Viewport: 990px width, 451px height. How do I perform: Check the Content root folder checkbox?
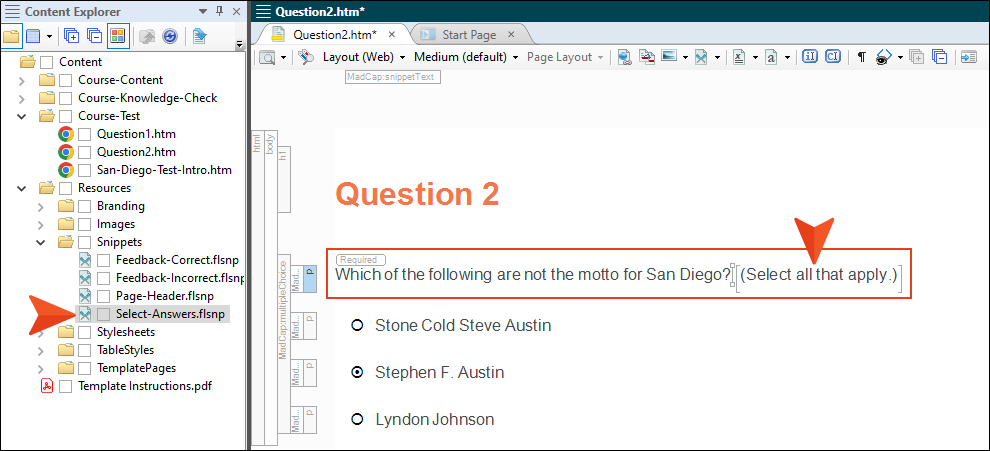(x=46, y=63)
